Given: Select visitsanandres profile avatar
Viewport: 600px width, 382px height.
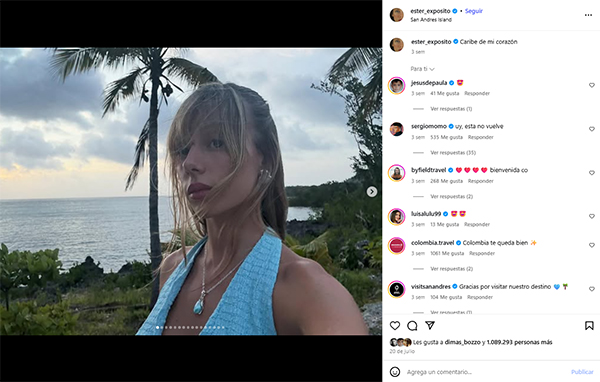Looking at the screenshot, I should [397, 289].
